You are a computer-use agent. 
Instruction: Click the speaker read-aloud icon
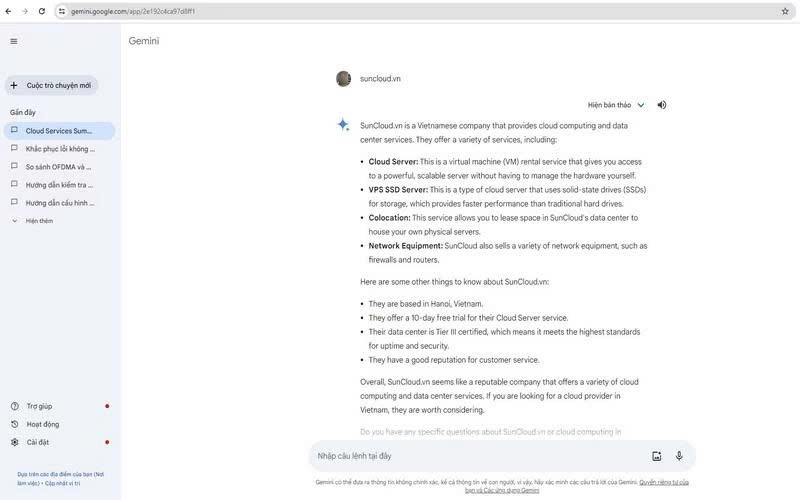tap(662, 105)
